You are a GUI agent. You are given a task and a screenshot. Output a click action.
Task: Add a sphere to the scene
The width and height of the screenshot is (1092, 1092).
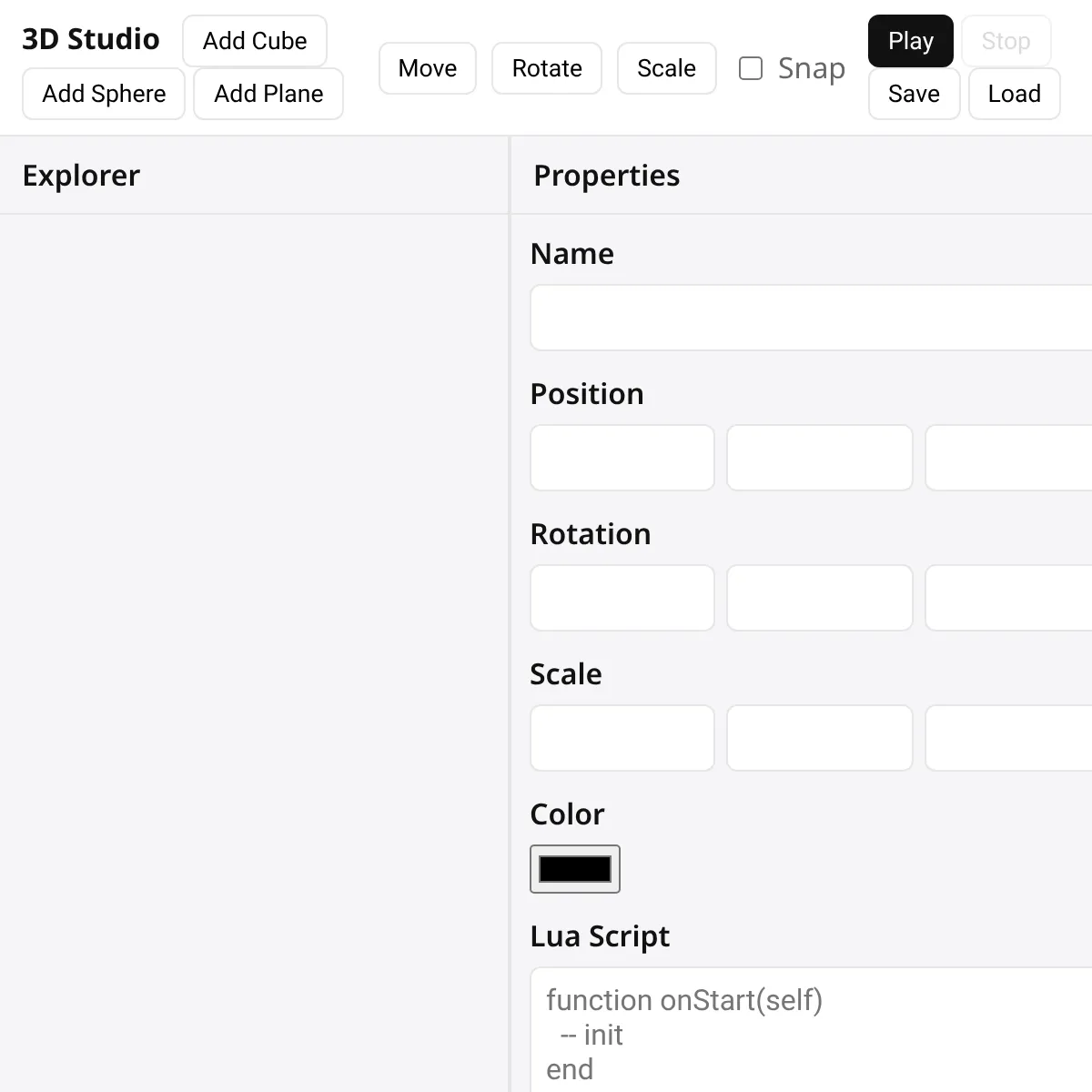pos(104,94)
